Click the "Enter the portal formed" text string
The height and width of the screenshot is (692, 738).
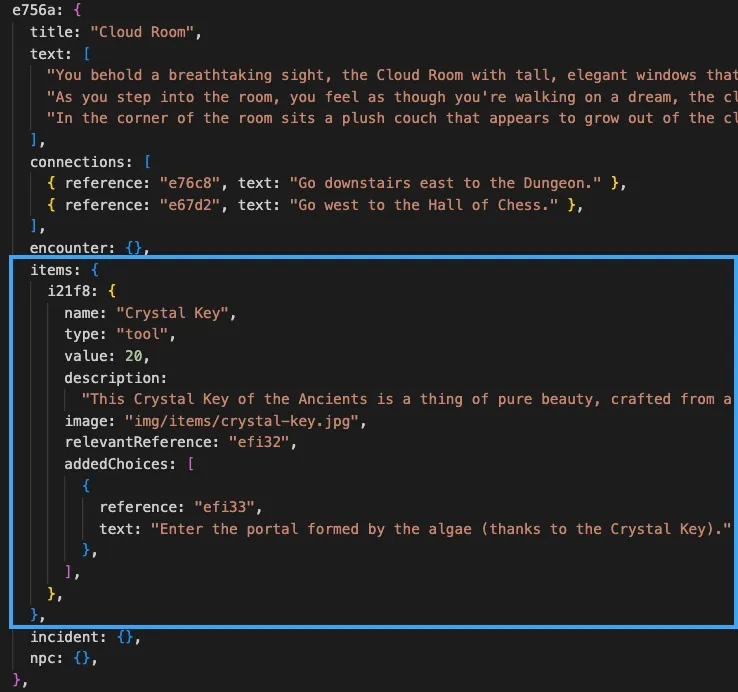[x=440, y=529]
